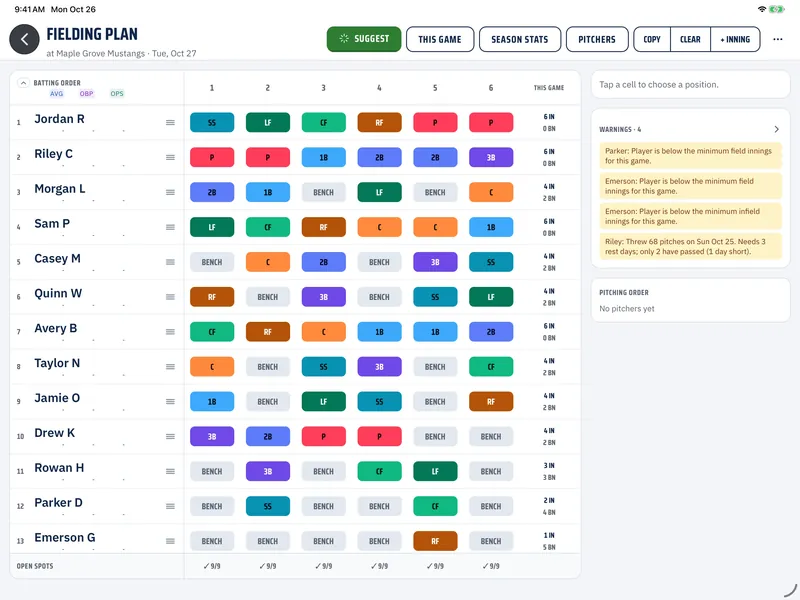Image resolution: width=800 pixels, height=600 pixels.
Task: Click the Pitching Order panel
Action: tap(690, 300)
